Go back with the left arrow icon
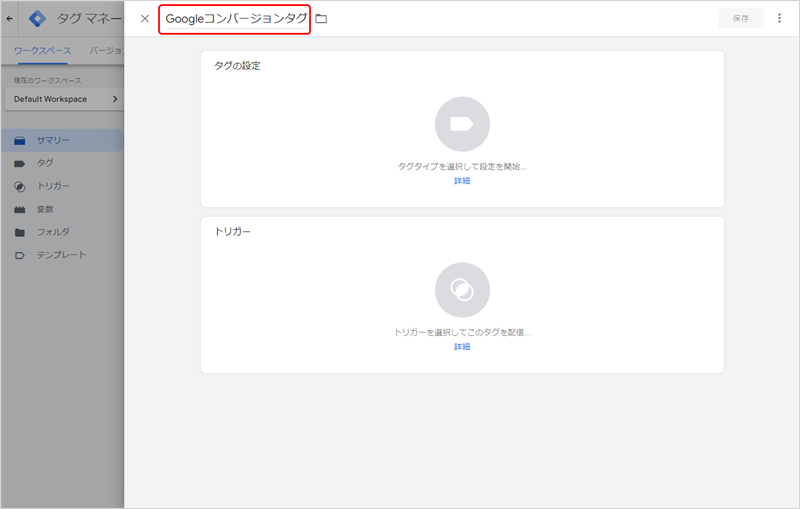The image size is (800, 509). pos(10,19)
